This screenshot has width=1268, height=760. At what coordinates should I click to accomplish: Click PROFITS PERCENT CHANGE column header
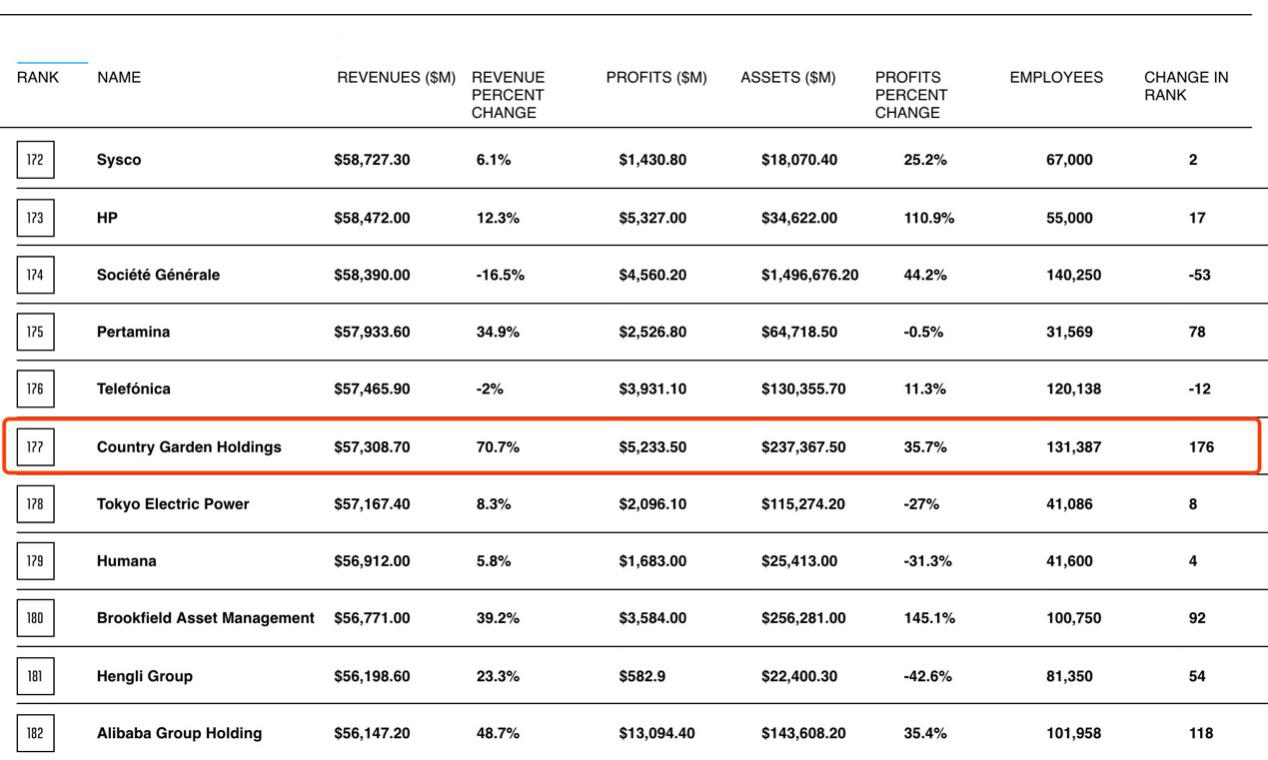tap(911, 95)
